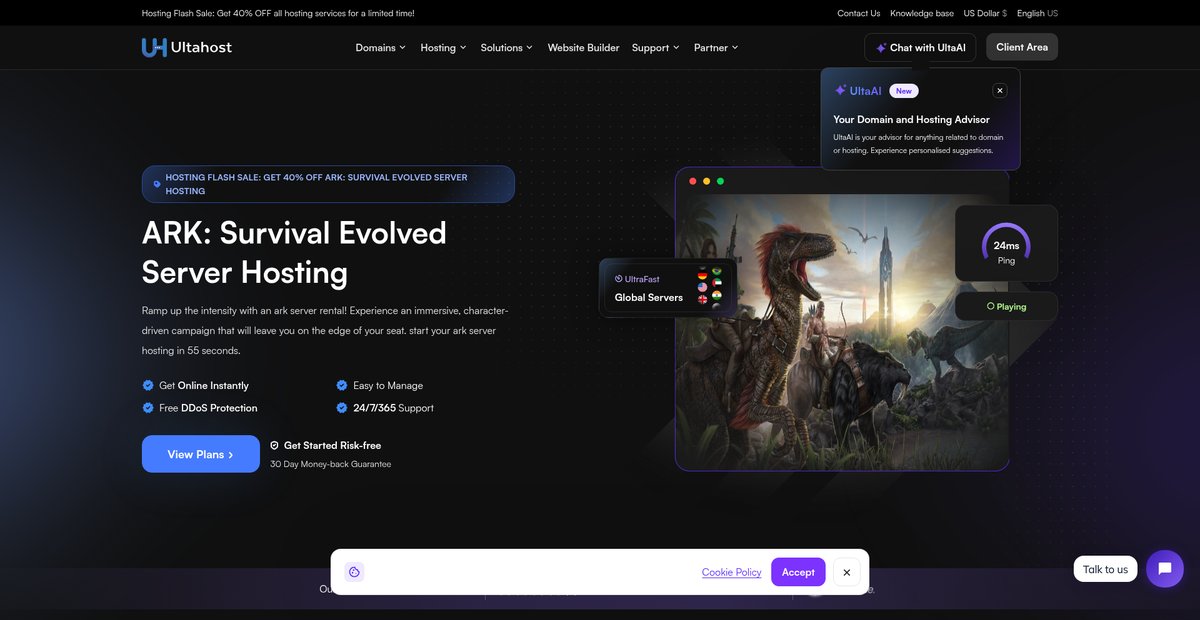Click the UK flag in Global Servers

click(703, 300)
